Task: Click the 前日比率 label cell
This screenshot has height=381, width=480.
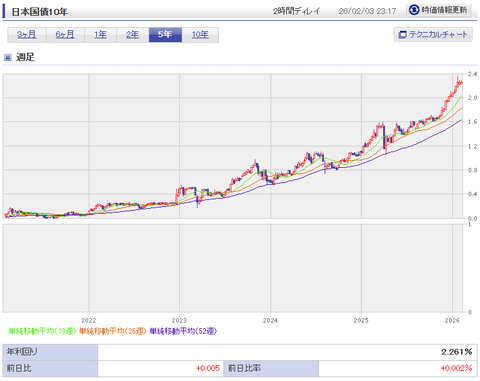Action: 271,369
